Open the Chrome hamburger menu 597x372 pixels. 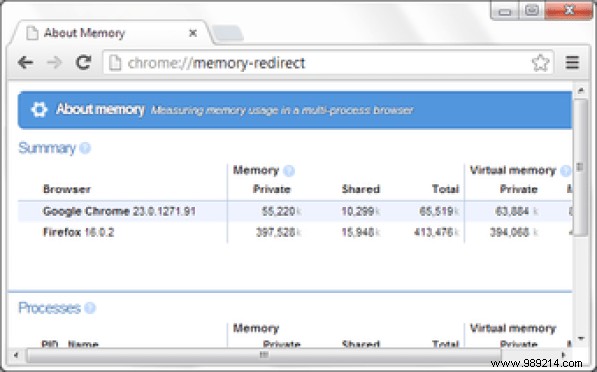(x=572, y=62)
